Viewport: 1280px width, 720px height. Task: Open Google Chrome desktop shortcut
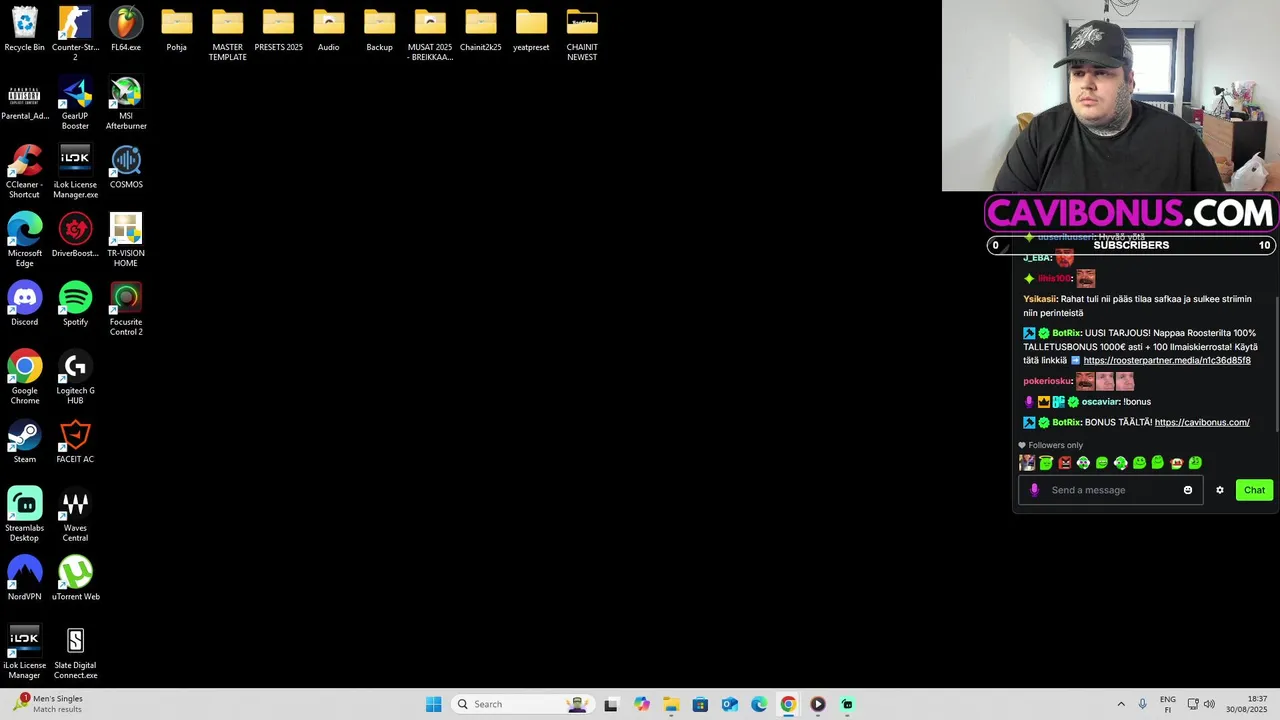[x=24, y=377]
